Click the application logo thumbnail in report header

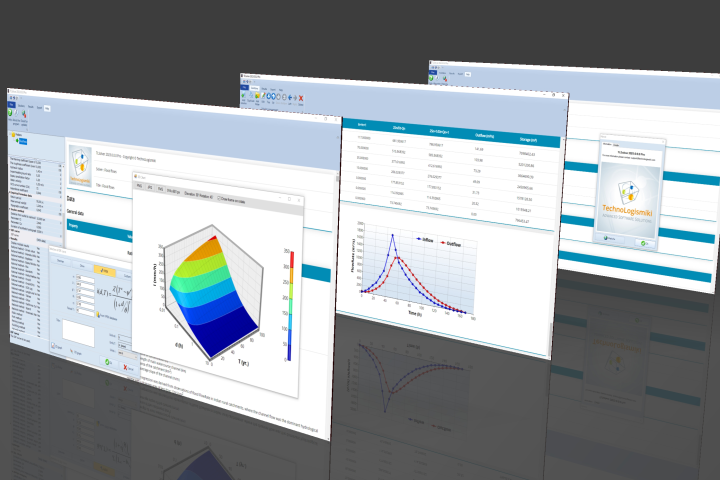[x=79, y=160]
